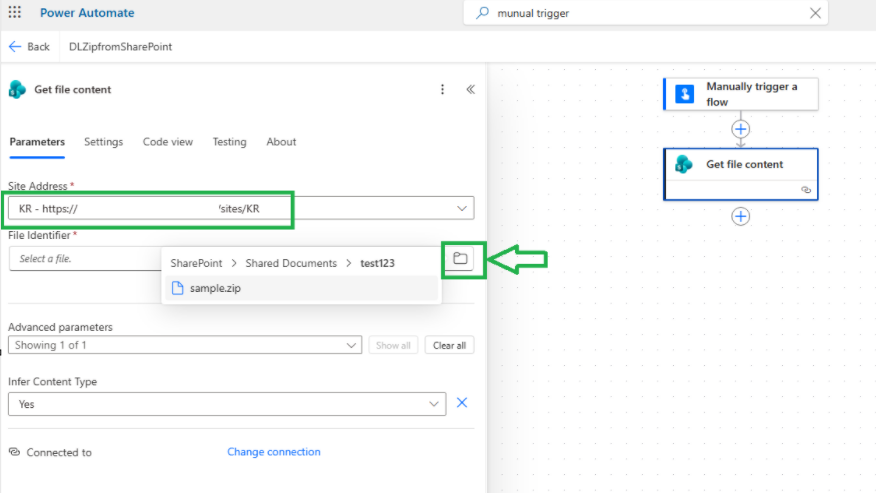The image size is (876, 493).
Task: Open the Infer Content Type dropdown
Action: (227, 404)
